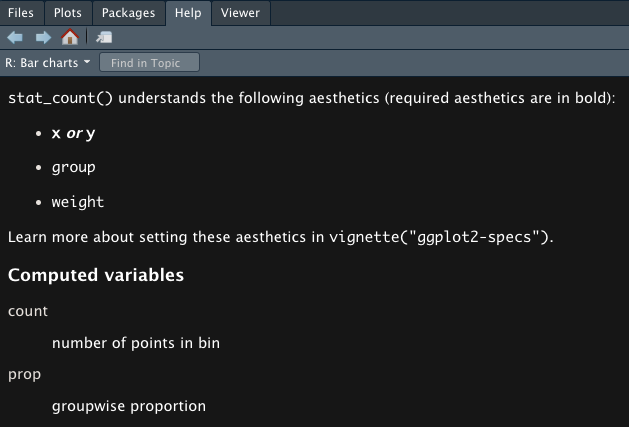Click the 'prop' computed variable term
The width and height of the screenshot is (629, 427).
(25, 374)
